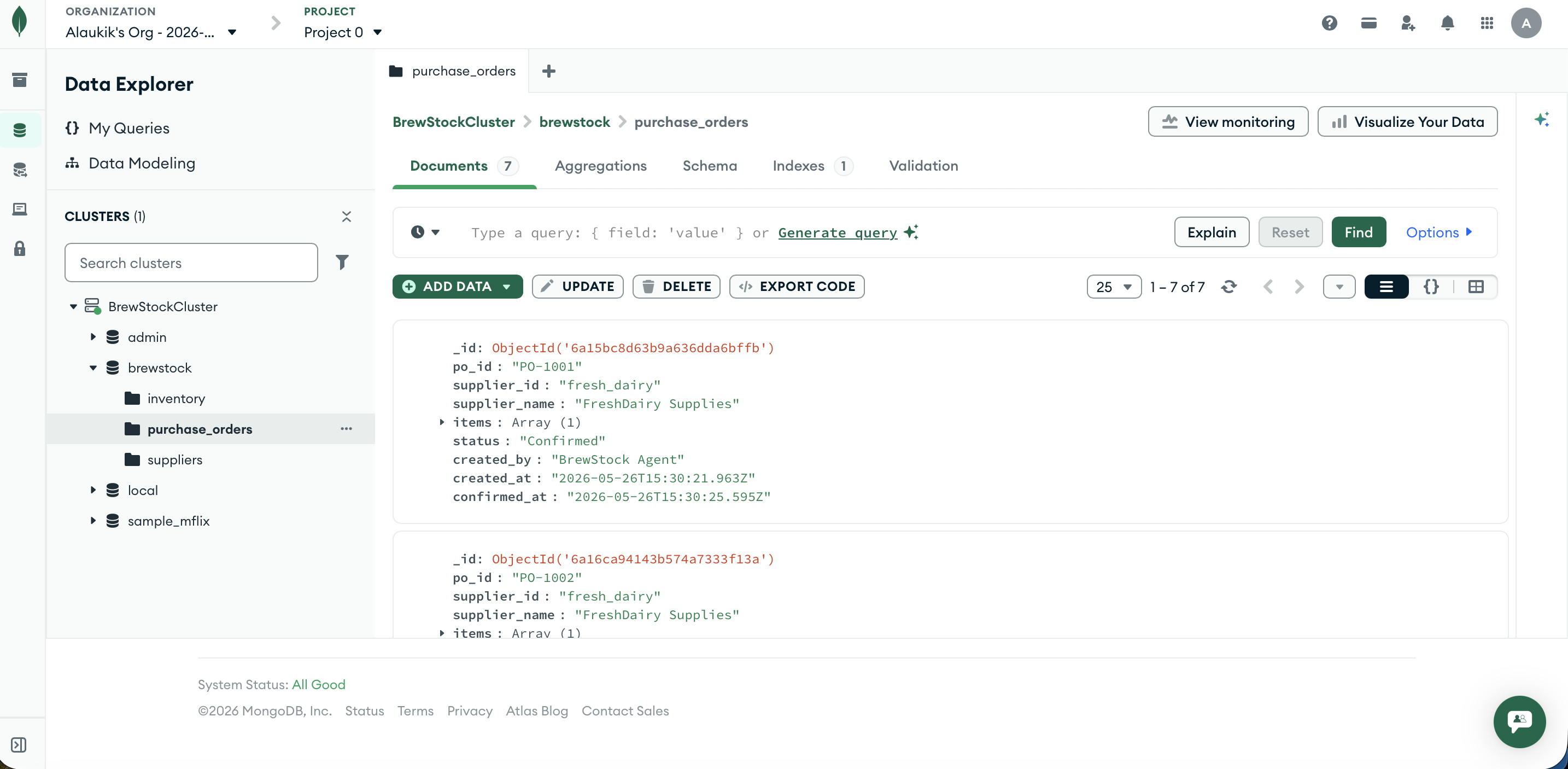Viewport: 1568px width, 769px height.
Task: Open the apps grid icon
Action: click(x=1487, y=23)
